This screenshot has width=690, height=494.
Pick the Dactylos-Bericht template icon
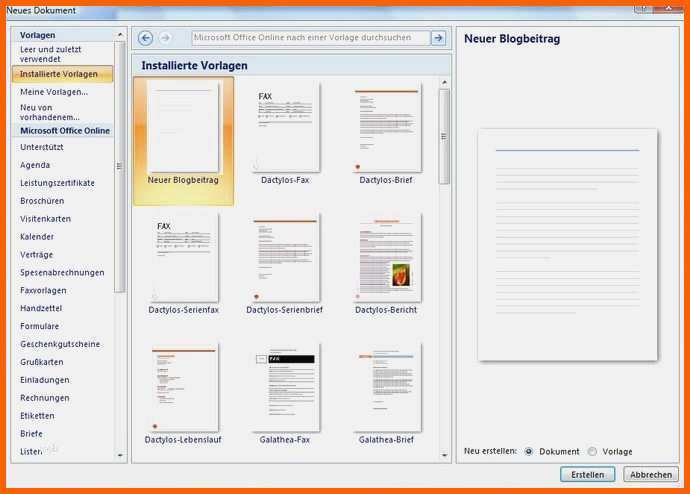[x=386, y=257]
